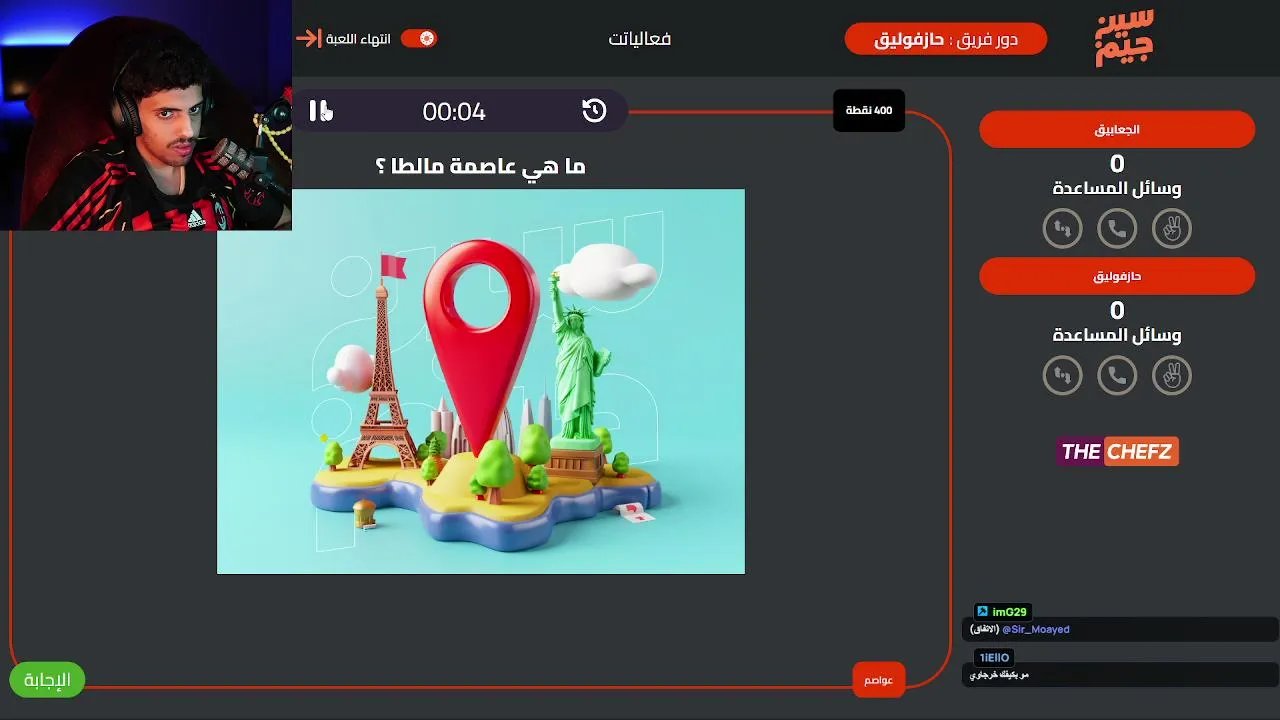Reveal the answer with الإجابة button
The width and height of the screenshot is (1280, 720).
pyautogui.click(x=47, y=680)
